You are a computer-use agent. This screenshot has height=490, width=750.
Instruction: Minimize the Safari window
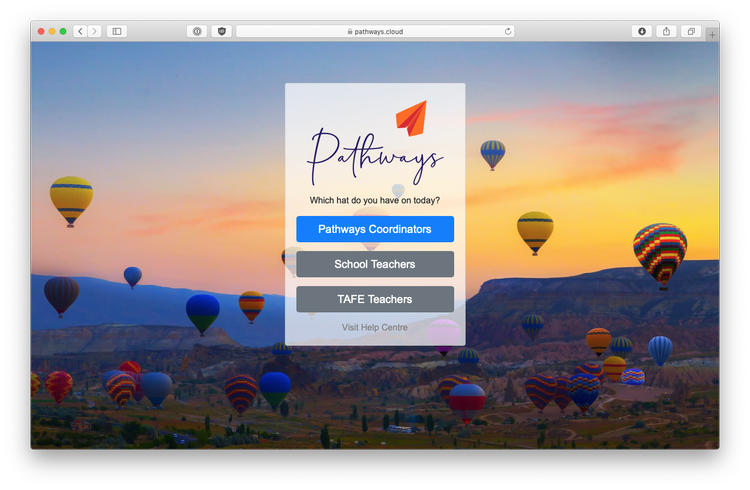pyautogui.click(x=52, y=32)
